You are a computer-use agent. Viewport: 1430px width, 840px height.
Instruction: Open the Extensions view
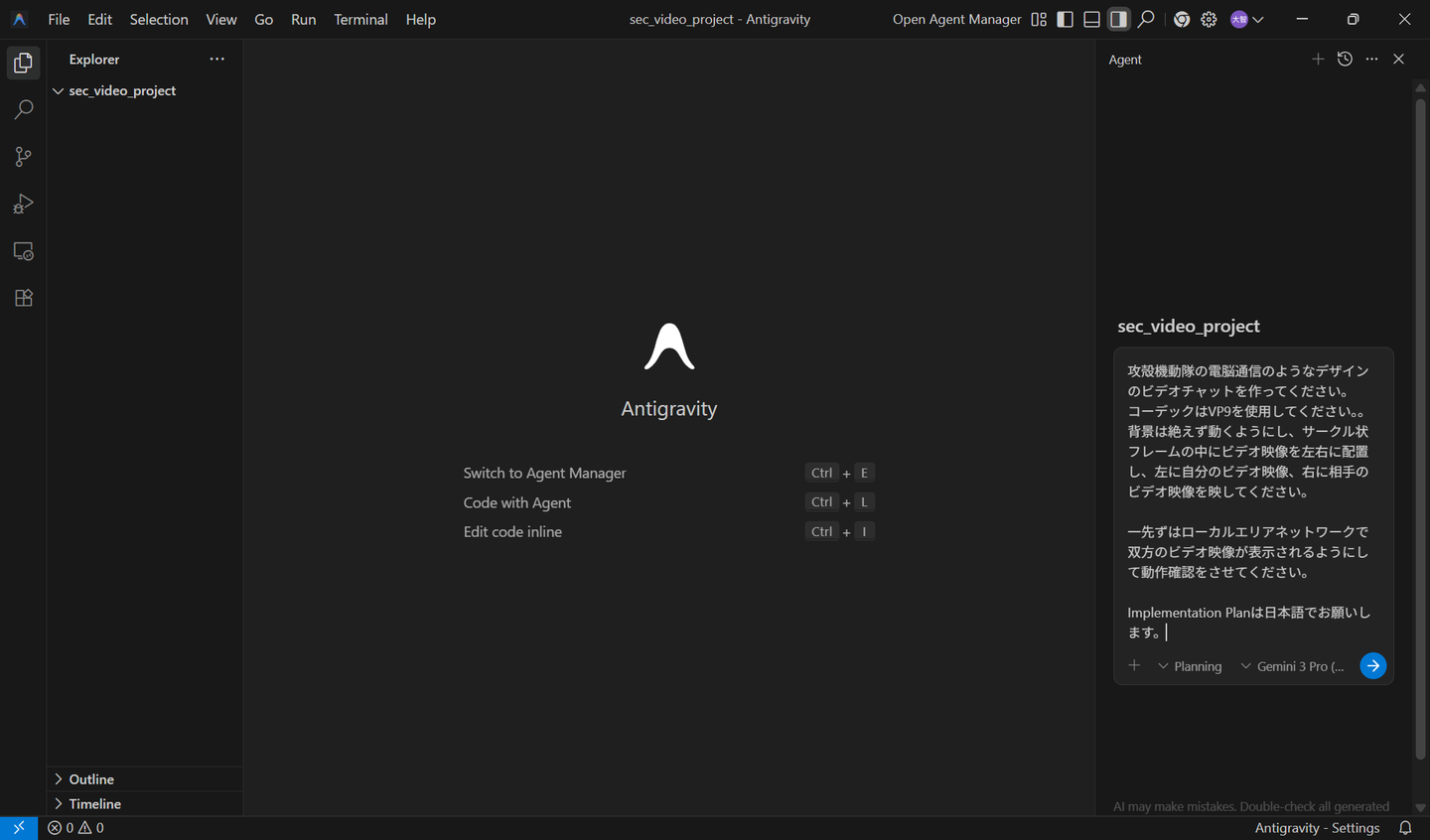(23, 298)
